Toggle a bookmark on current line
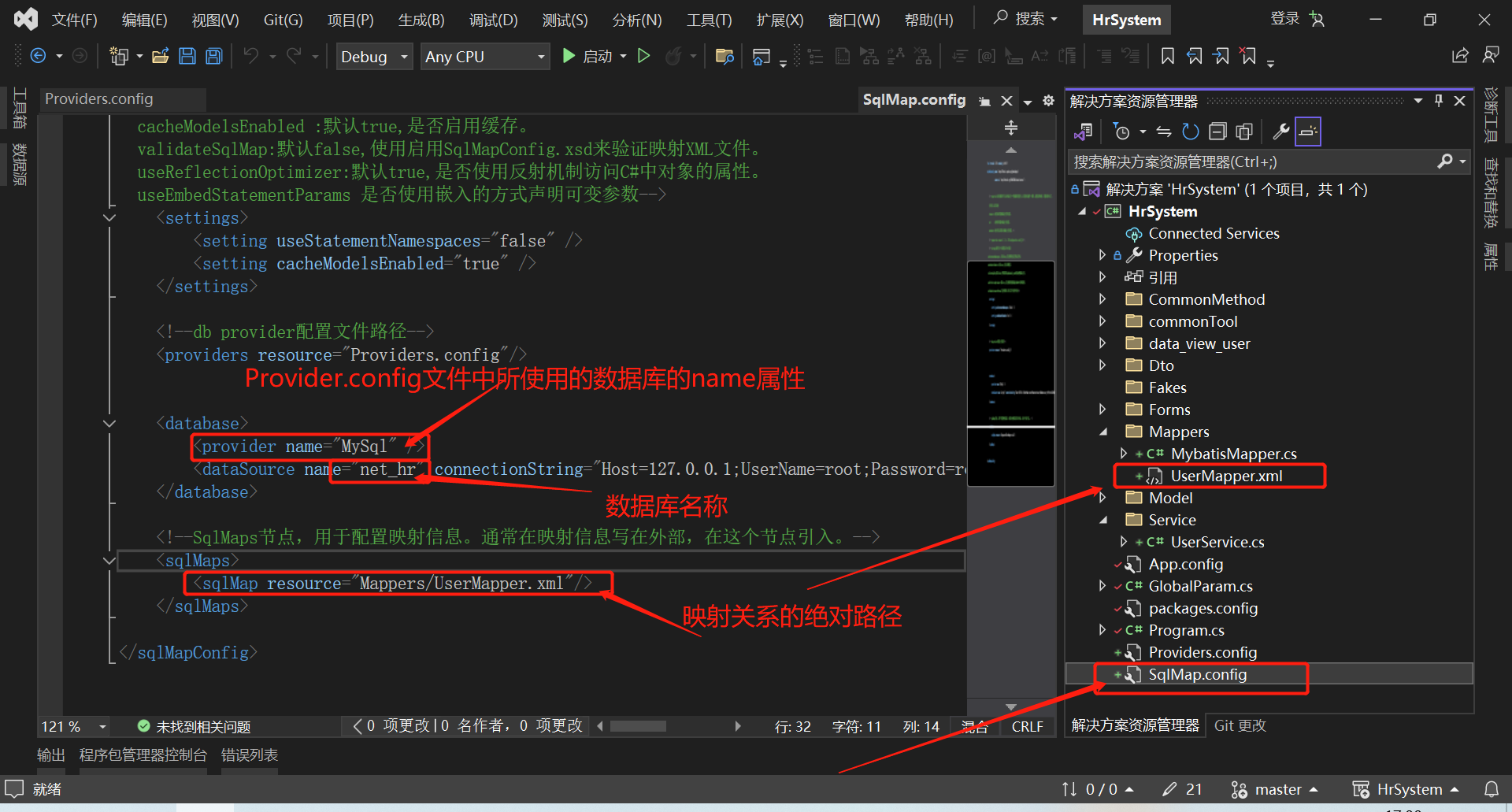This screenshot has height=812, width=1512. (x=1168, y=56)
